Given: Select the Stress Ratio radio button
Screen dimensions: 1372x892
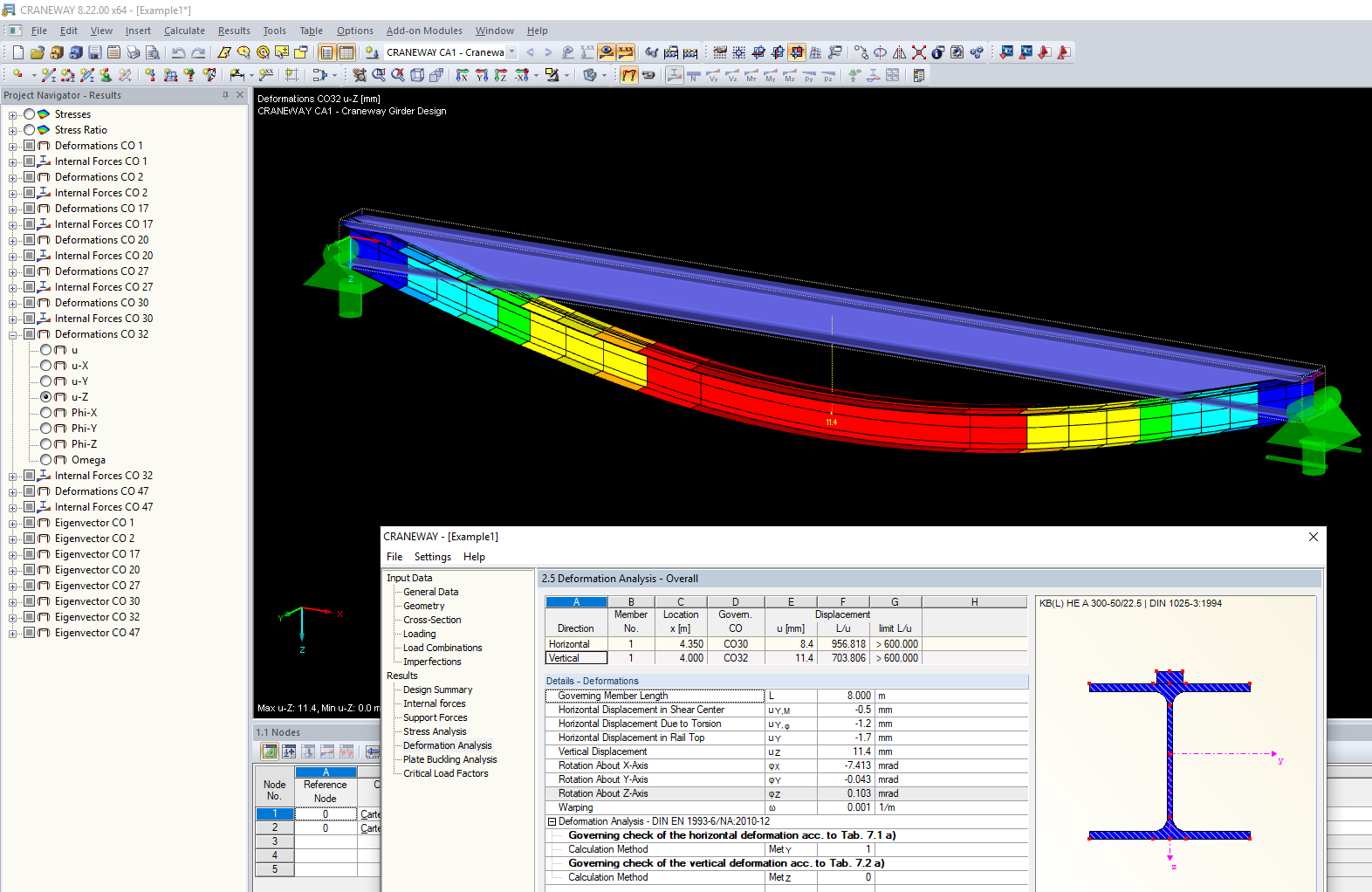Looking at the screenshot, I should pos(30,130).
